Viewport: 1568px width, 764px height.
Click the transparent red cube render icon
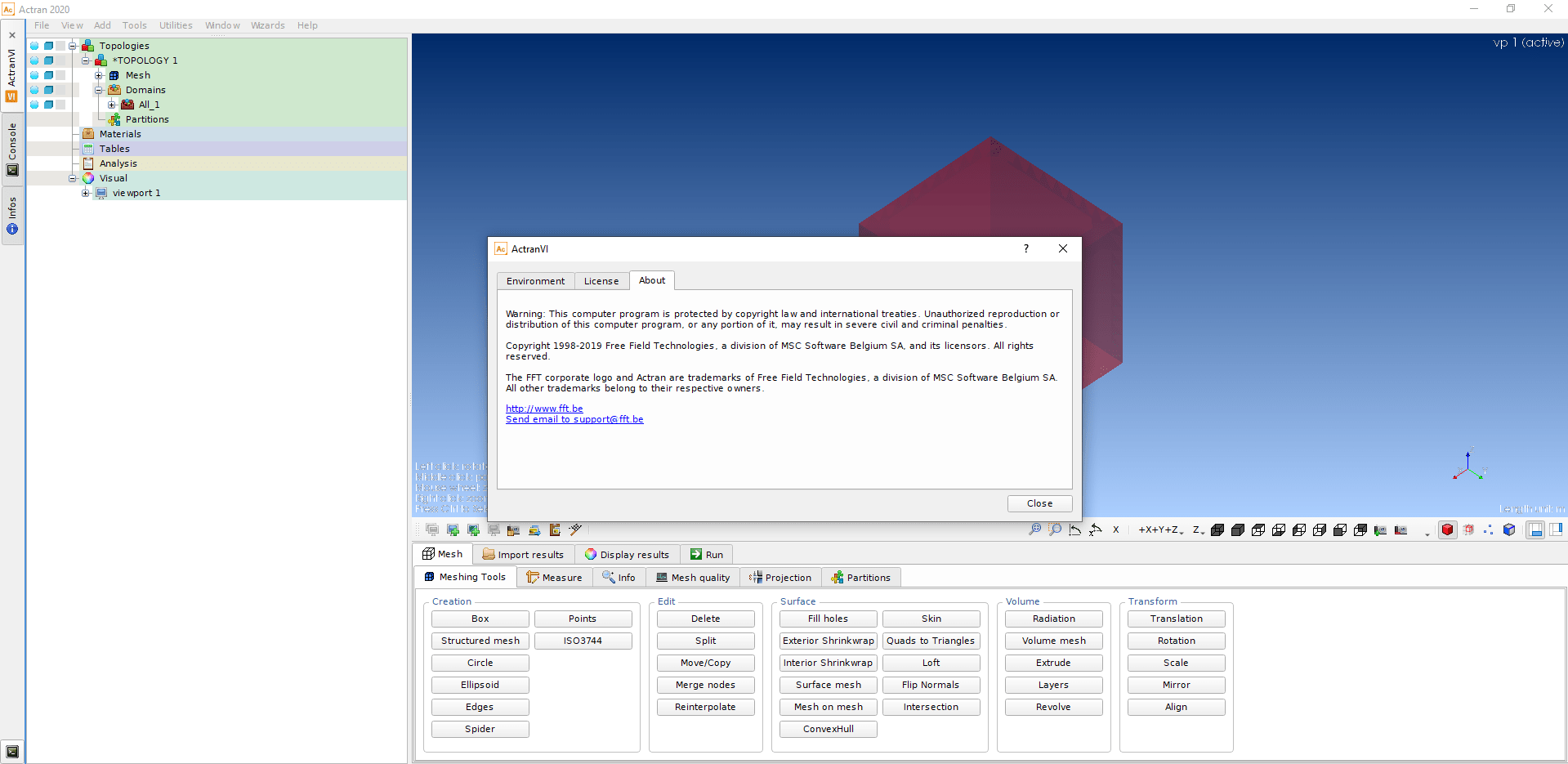pyautogui.click(x=1468, y=529)
